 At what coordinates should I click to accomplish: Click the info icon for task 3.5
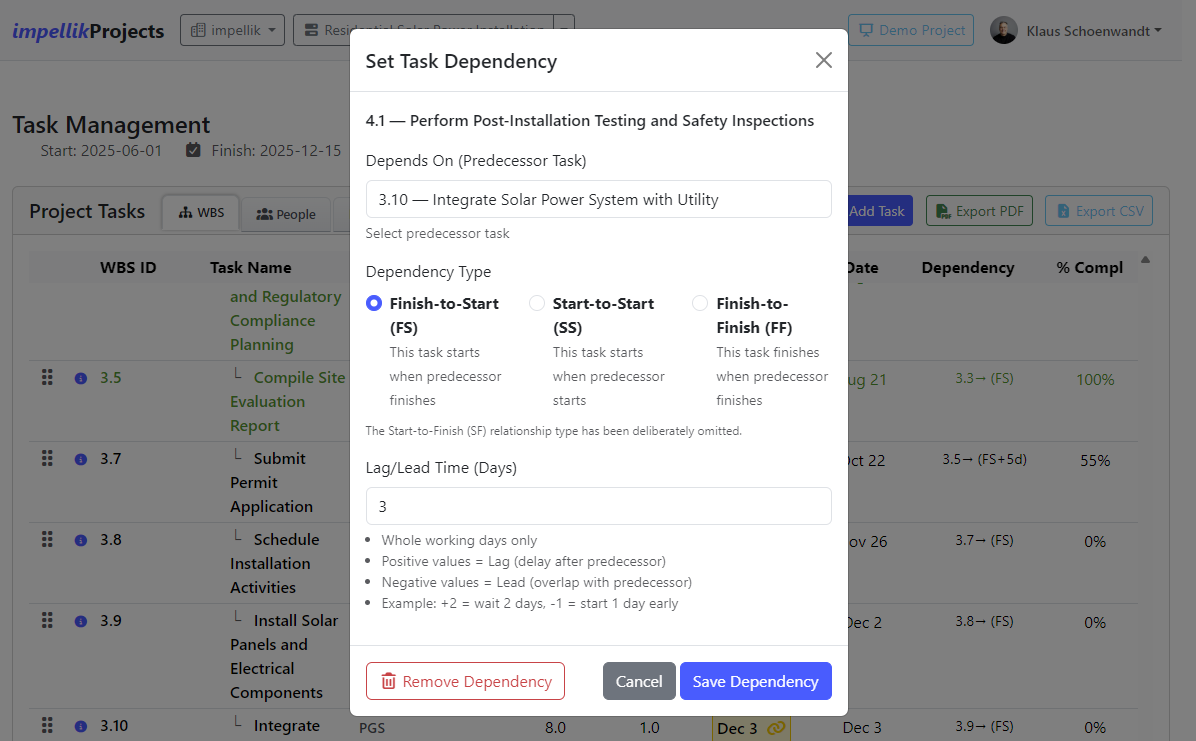point(81,378)
